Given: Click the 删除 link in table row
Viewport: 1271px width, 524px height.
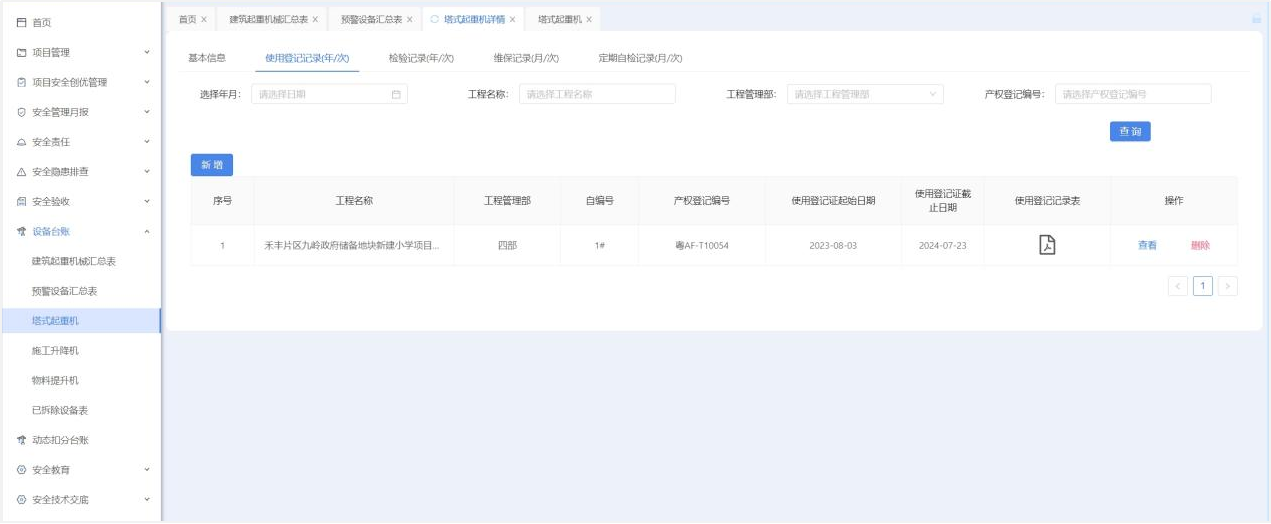Looking at the screenshot, I should (1200, 245).
